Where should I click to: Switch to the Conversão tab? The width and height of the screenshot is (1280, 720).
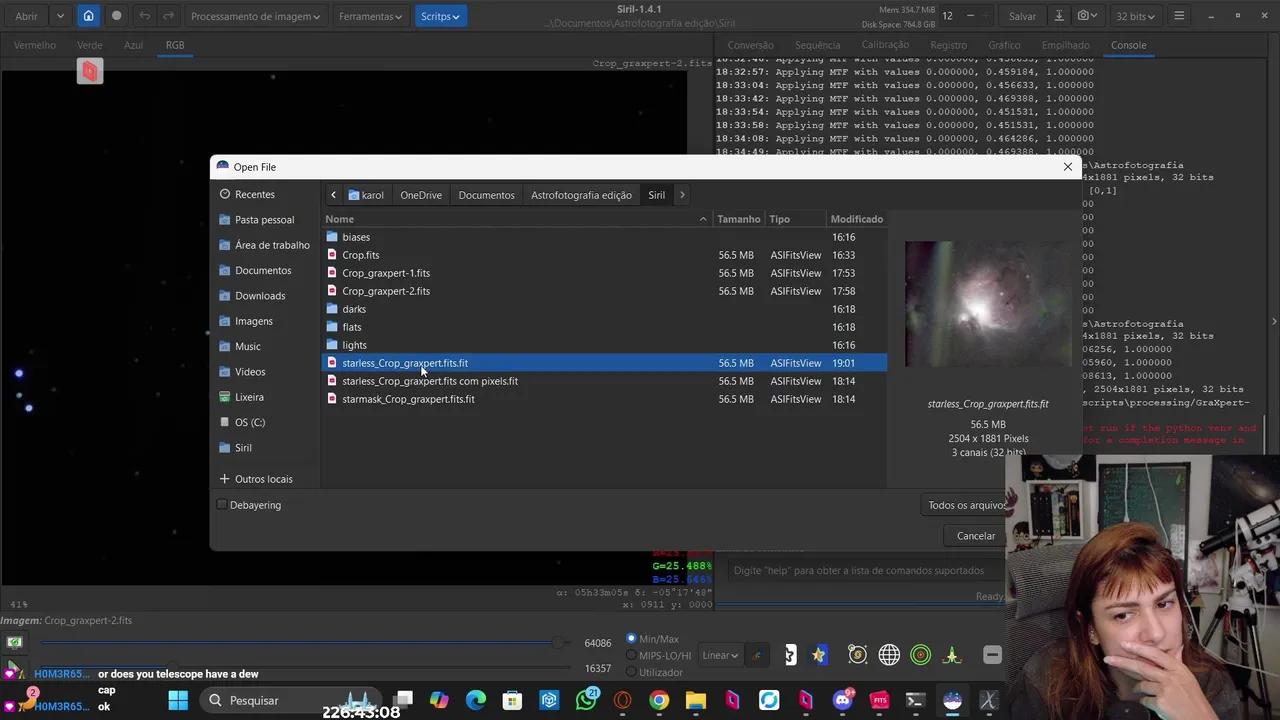(x=750, y=45)
